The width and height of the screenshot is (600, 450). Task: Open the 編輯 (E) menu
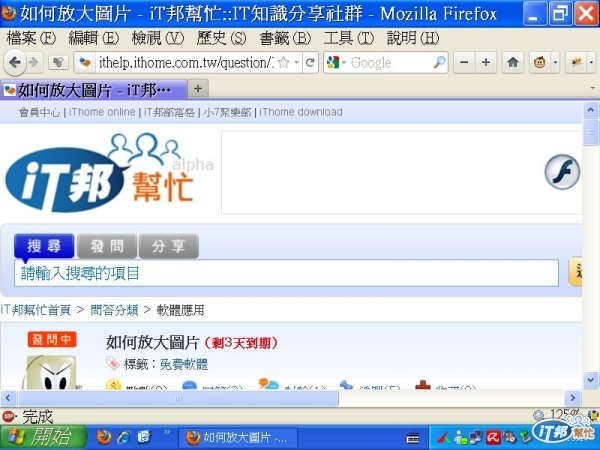pyautogui.click(x=94, y=38)
